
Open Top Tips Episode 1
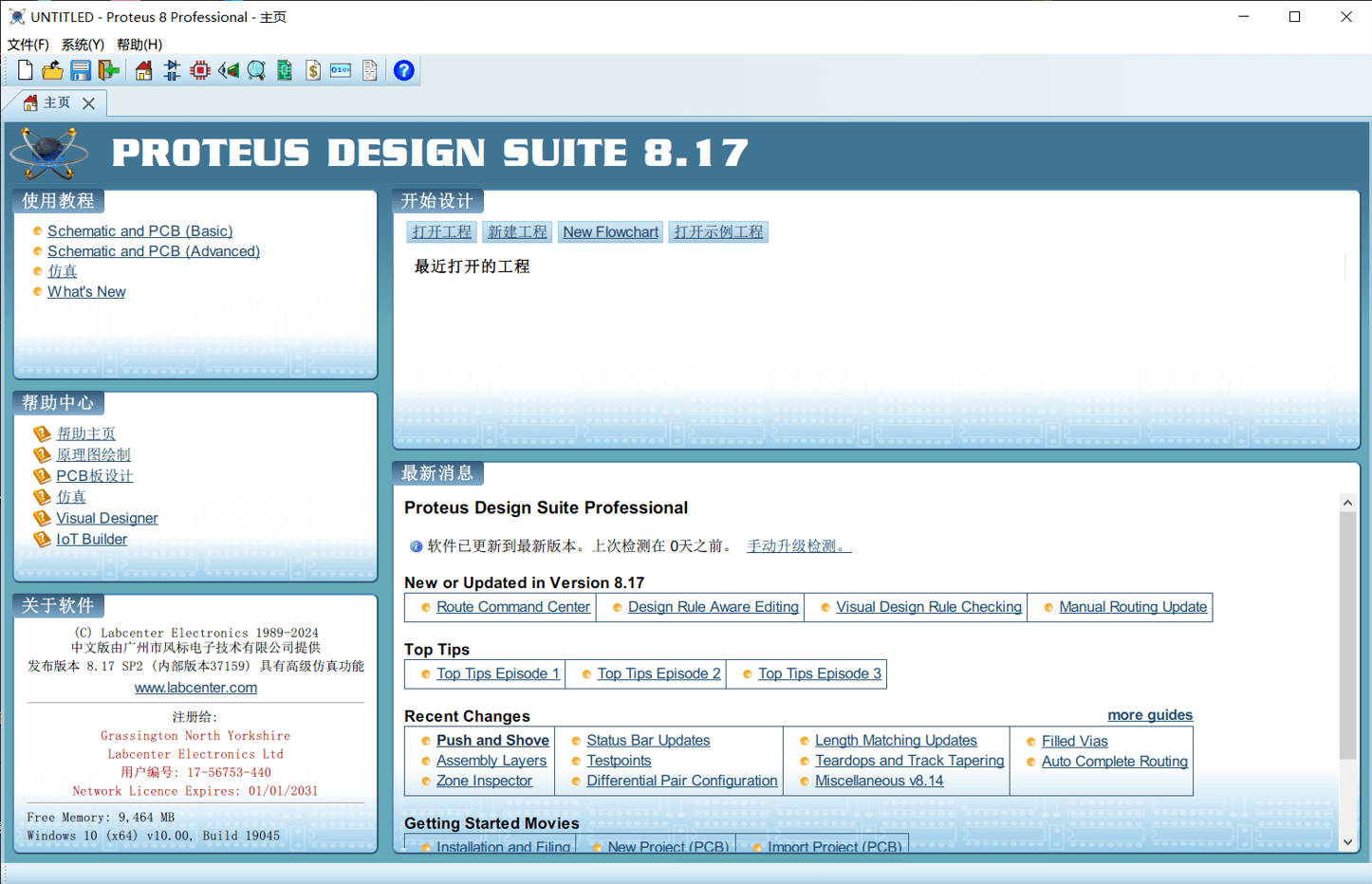tap(498, 673)
